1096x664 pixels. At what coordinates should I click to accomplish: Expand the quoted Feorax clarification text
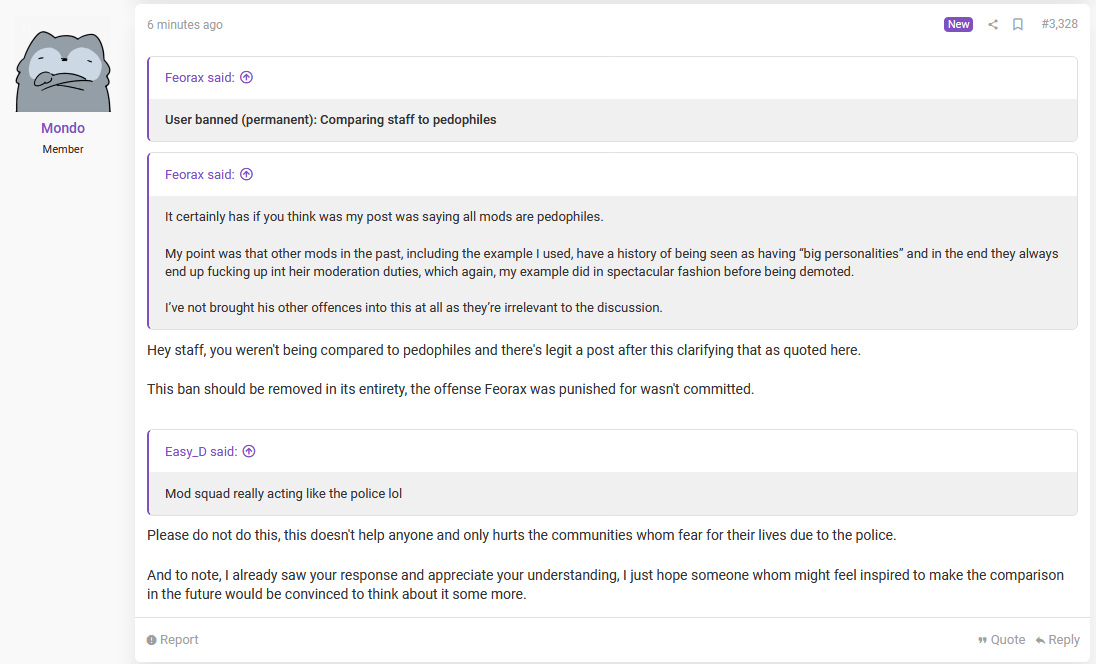point(613,262)
